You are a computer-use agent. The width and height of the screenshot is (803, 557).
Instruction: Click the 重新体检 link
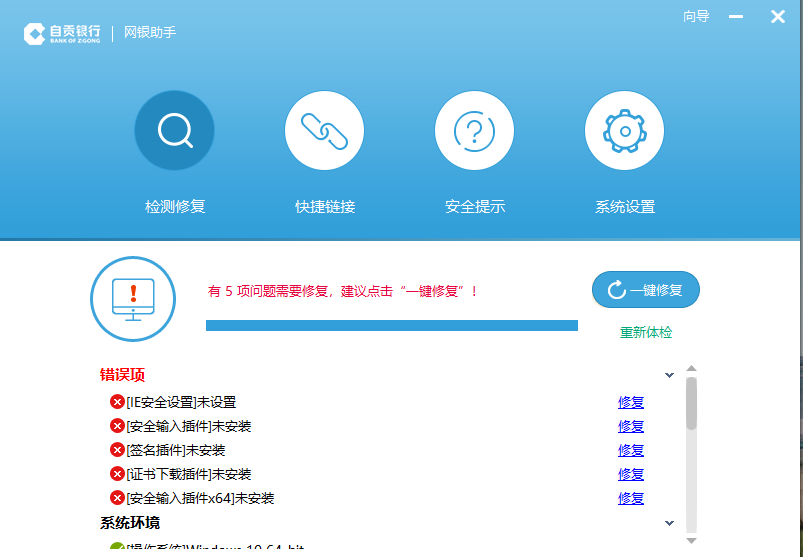point(646,332)
